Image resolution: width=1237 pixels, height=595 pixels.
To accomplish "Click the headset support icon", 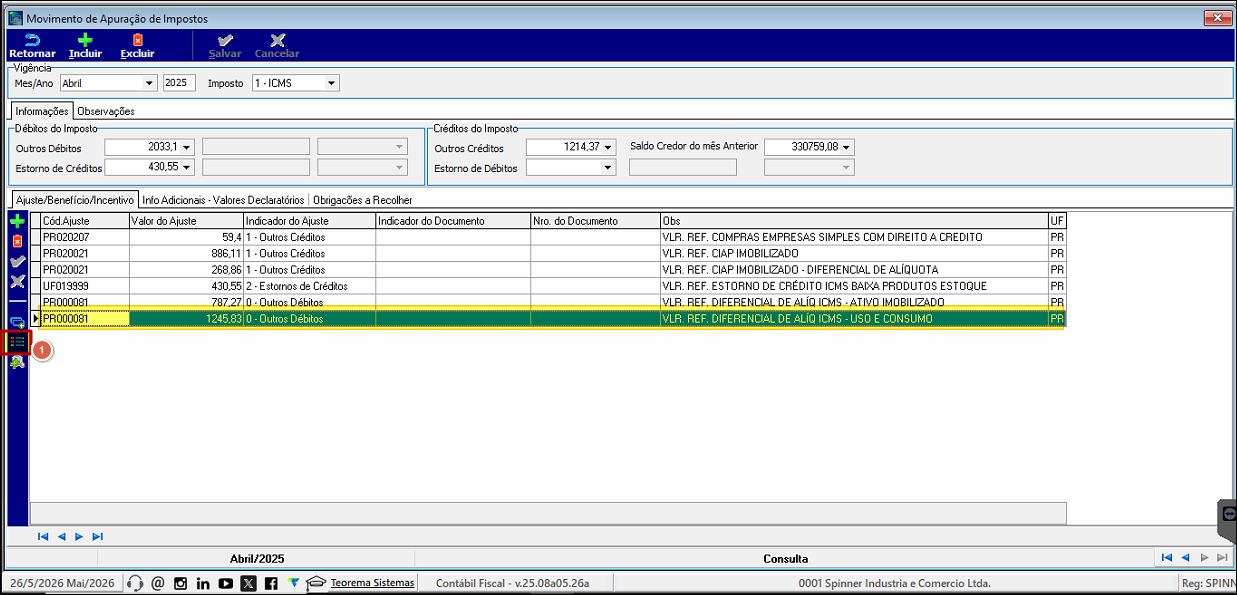I will click(x=136, y=583).
